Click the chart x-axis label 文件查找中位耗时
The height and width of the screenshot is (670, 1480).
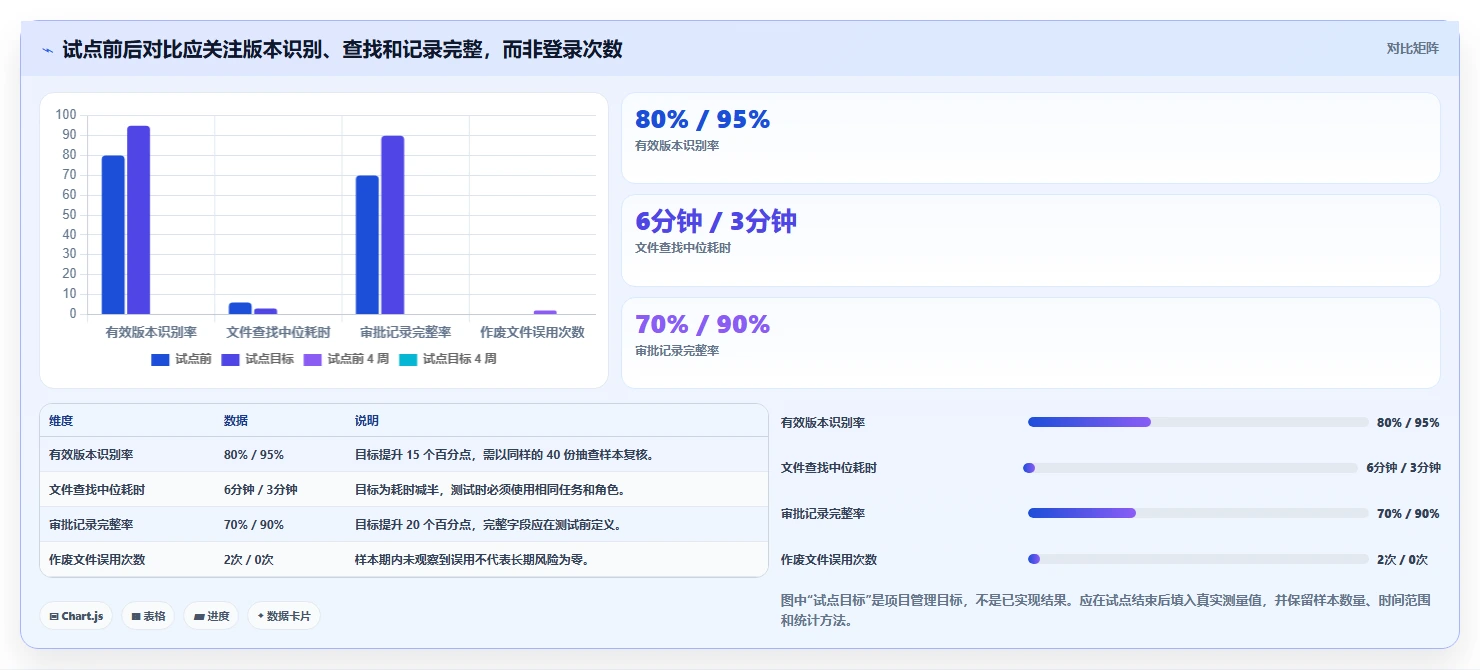[x=278, y=332]
